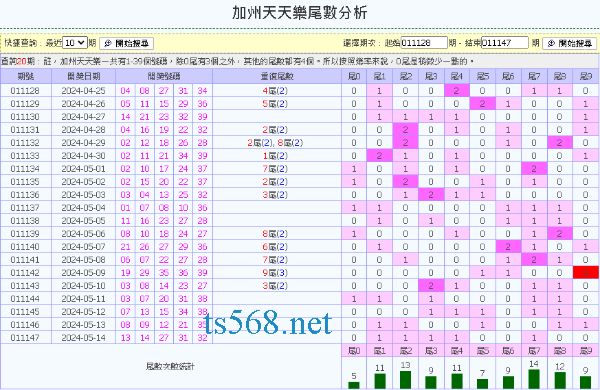Select period number 011133

tap(25, 156)
